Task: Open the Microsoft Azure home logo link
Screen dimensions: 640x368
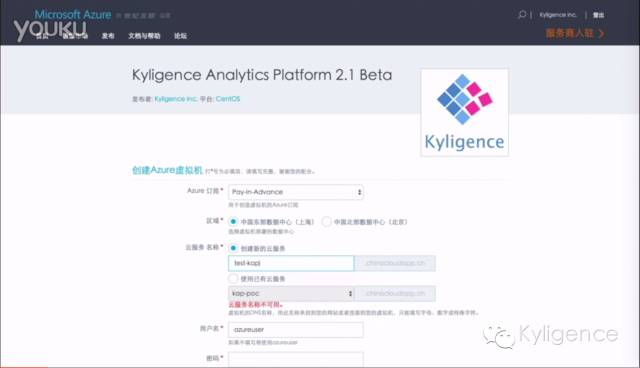Action: coord(73,15)
